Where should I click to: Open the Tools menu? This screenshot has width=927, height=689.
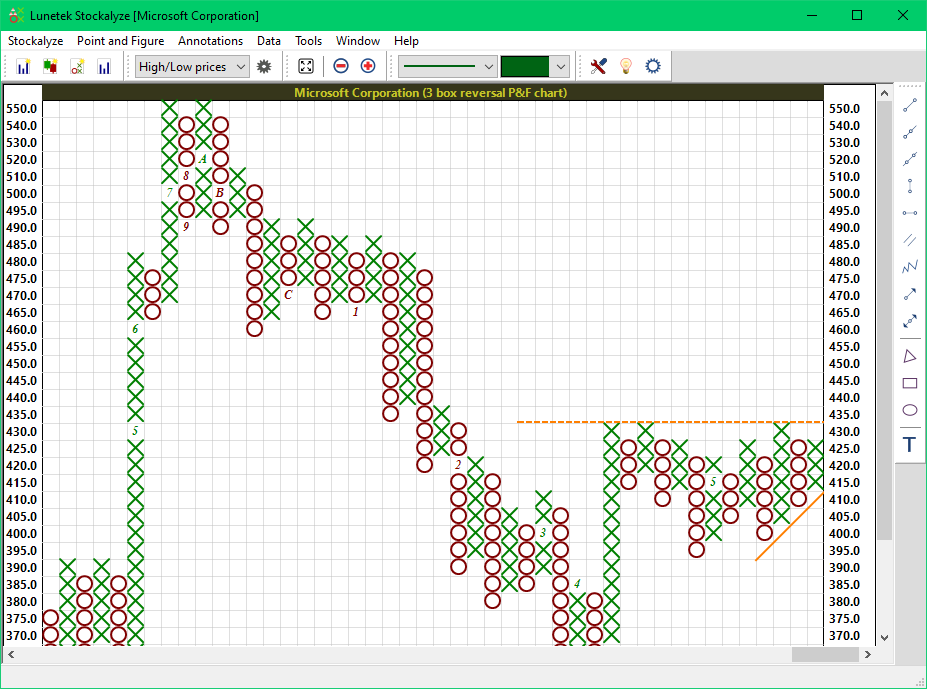309,41
